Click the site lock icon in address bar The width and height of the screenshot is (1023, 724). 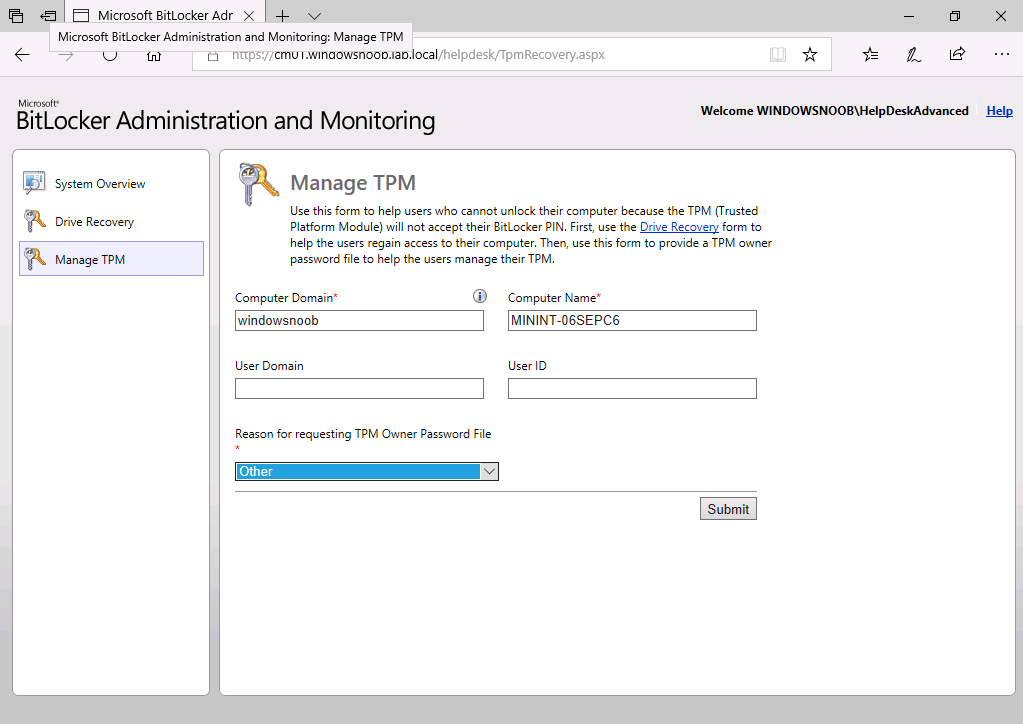click(213, 55)
